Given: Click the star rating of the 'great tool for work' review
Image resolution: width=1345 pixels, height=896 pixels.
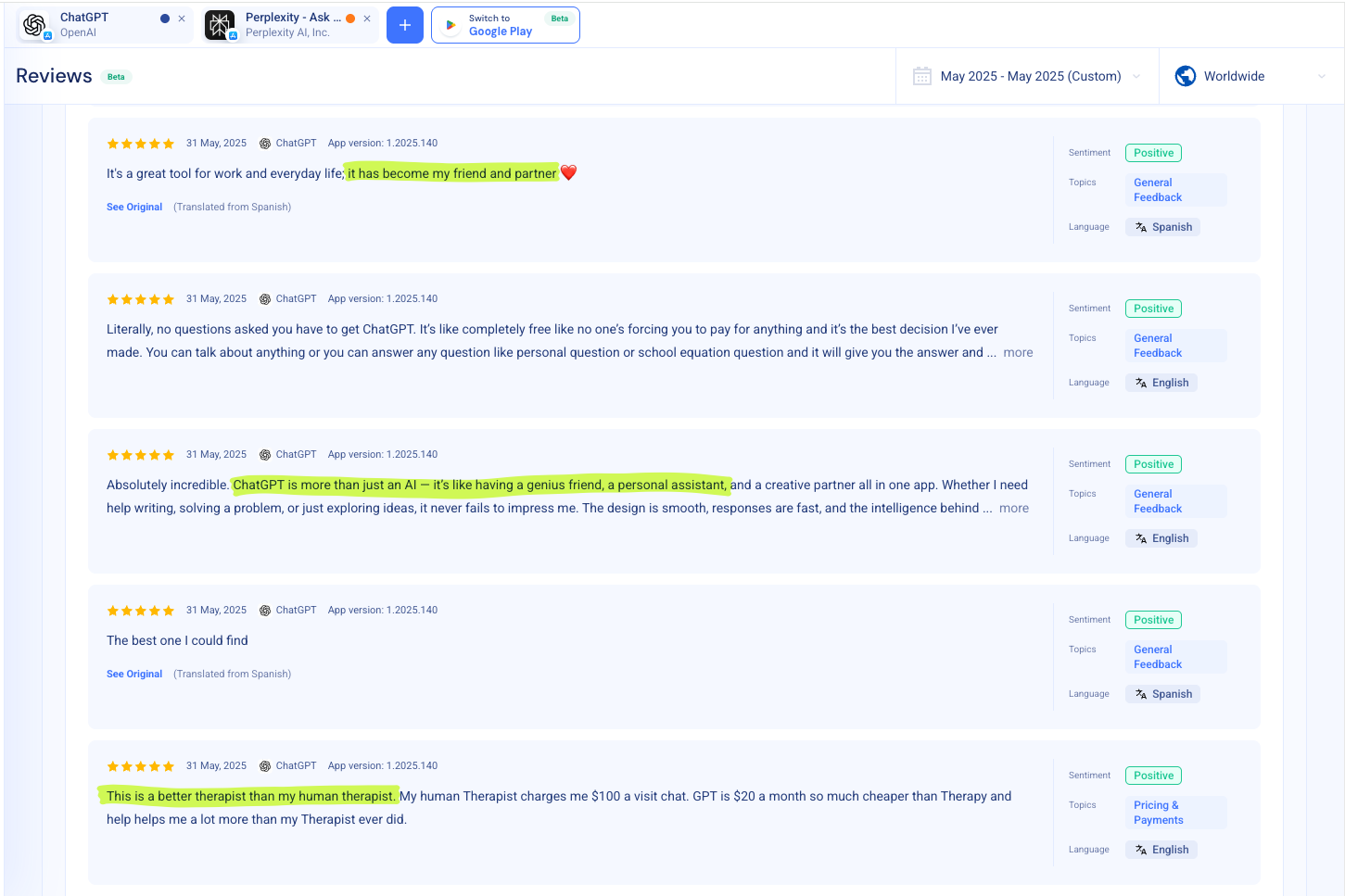Looking at the screenshot, I should coord(141,144).
